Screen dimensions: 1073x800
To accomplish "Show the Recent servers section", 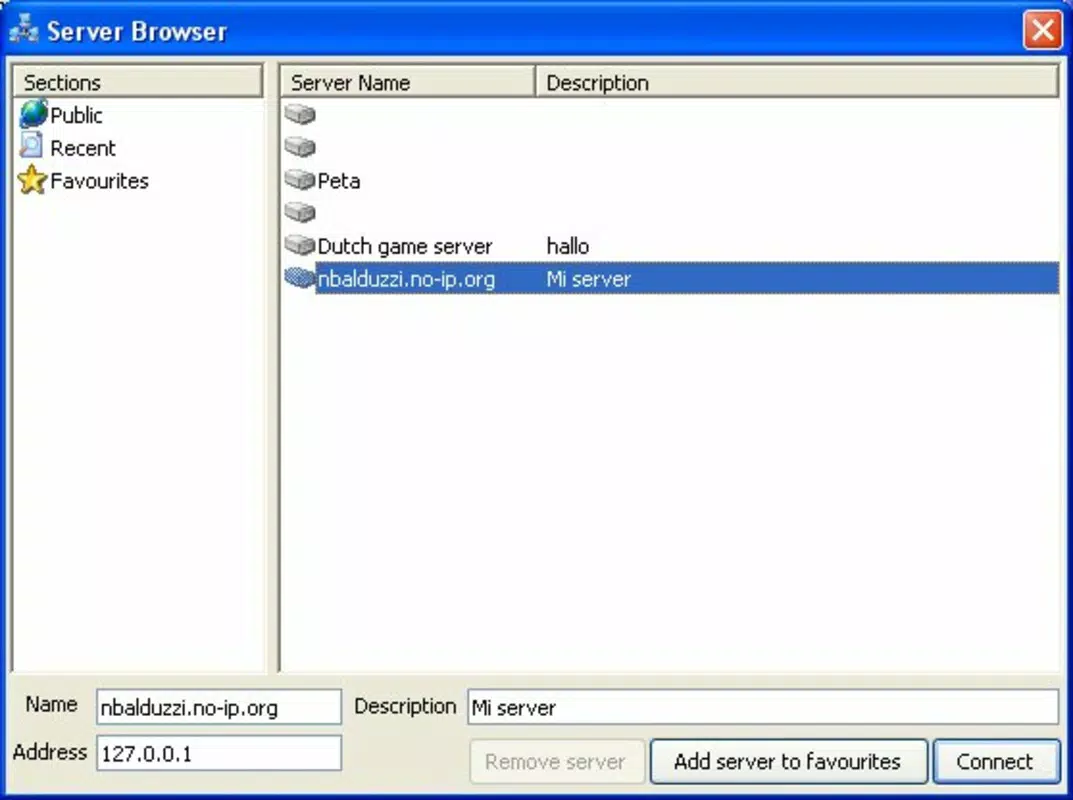I will pos(83,148).
